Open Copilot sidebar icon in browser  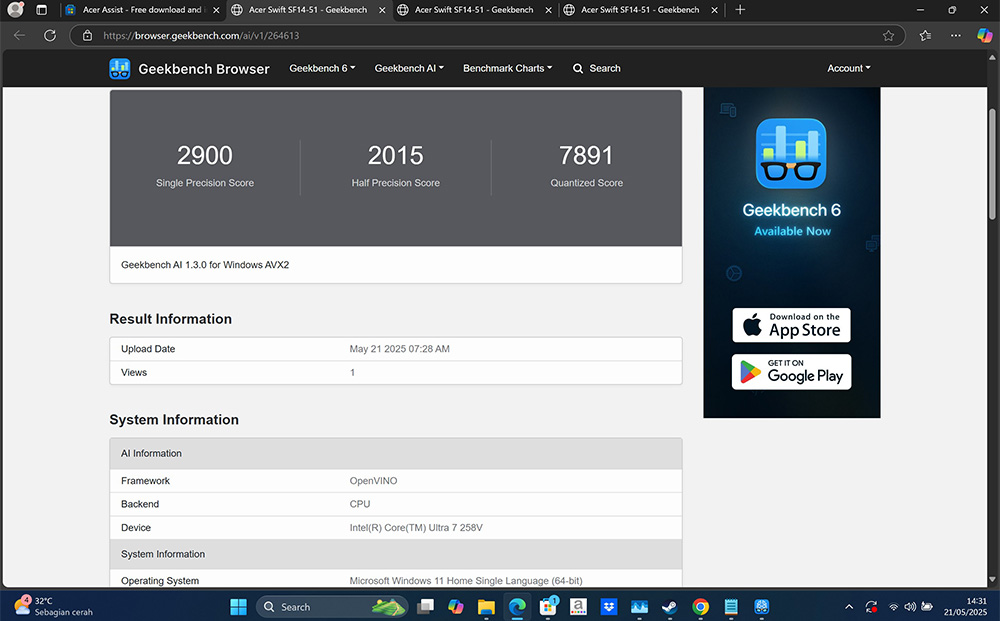pyautogui.click(x=984, y=36)
